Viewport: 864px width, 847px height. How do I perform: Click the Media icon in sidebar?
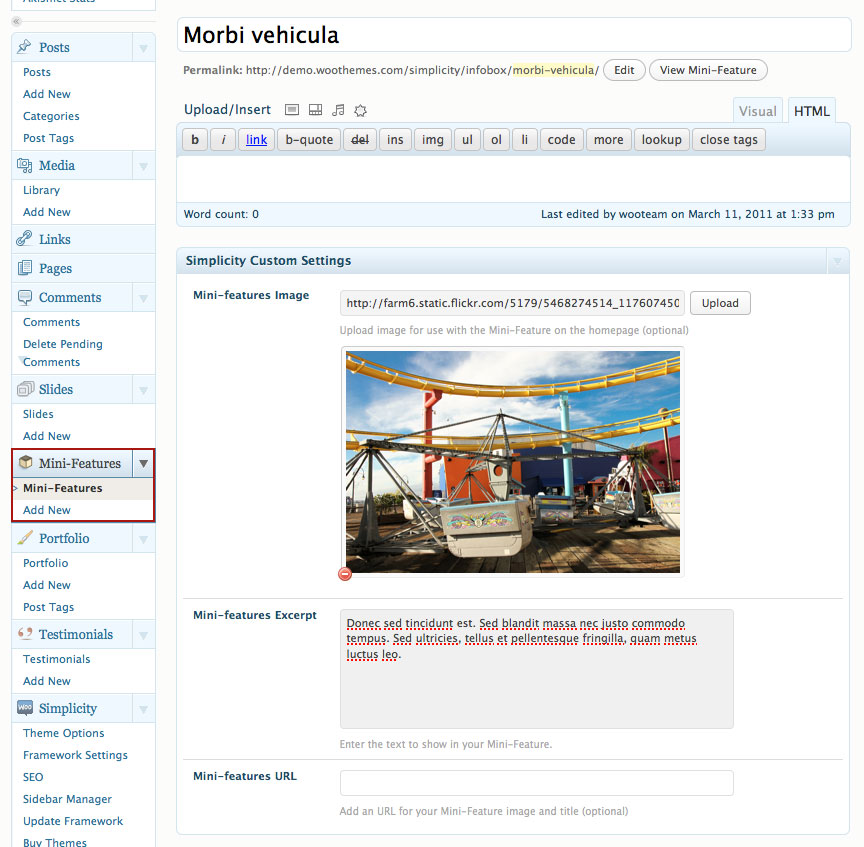[x=24, y=165]
